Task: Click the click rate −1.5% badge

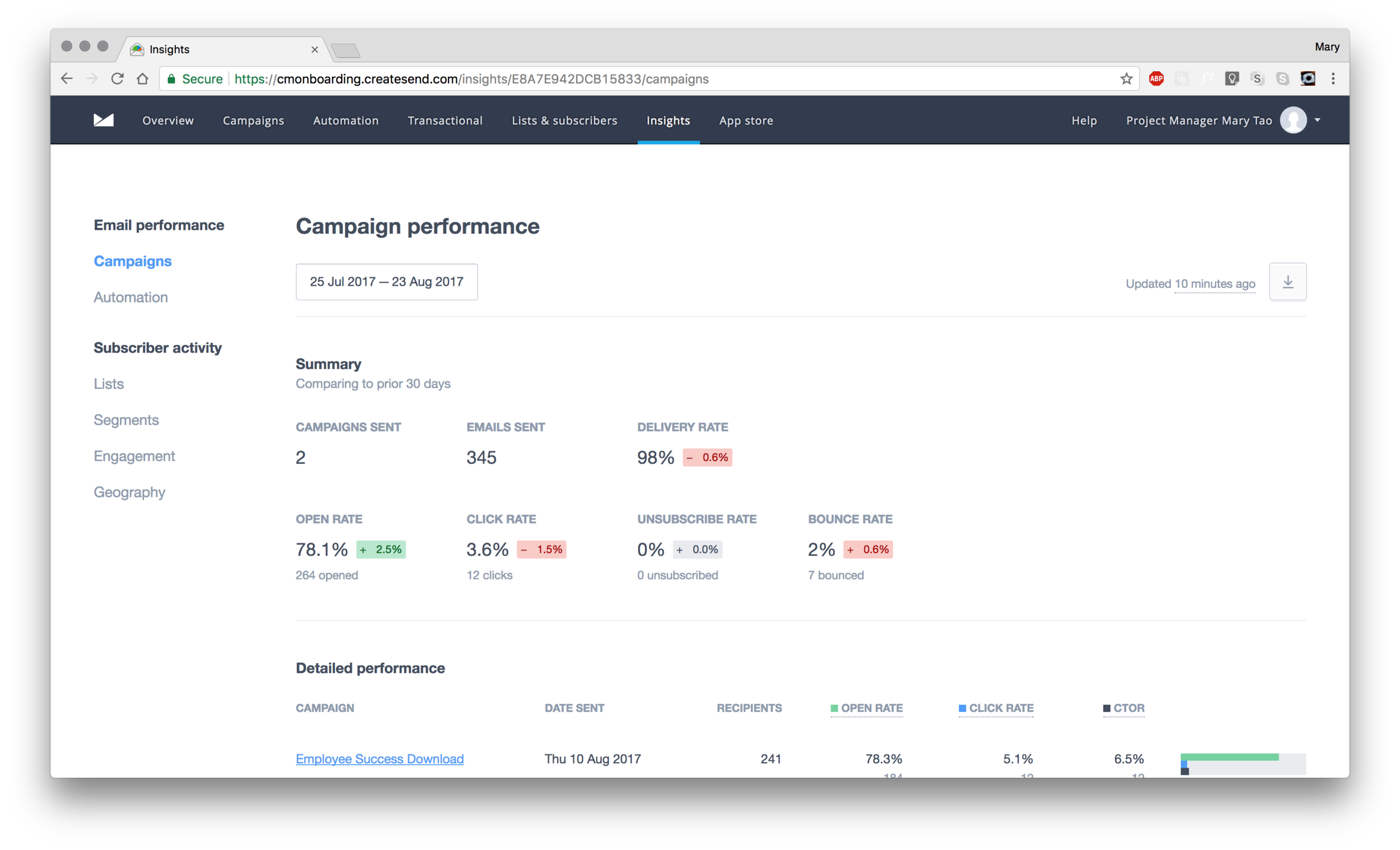Action: [541, 549]
